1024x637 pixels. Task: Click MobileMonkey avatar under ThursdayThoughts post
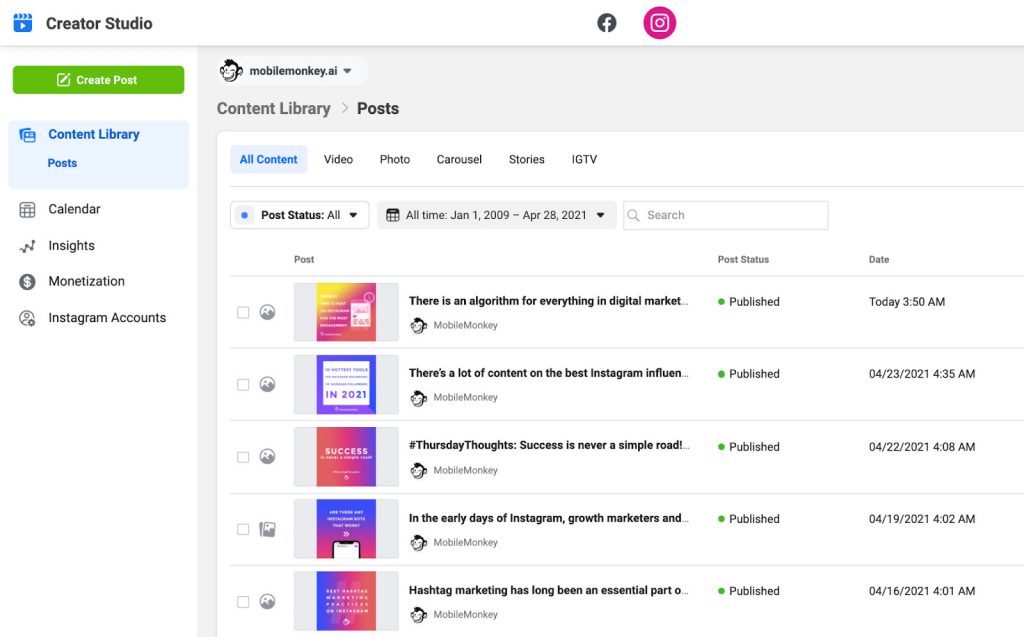(419, 470)
